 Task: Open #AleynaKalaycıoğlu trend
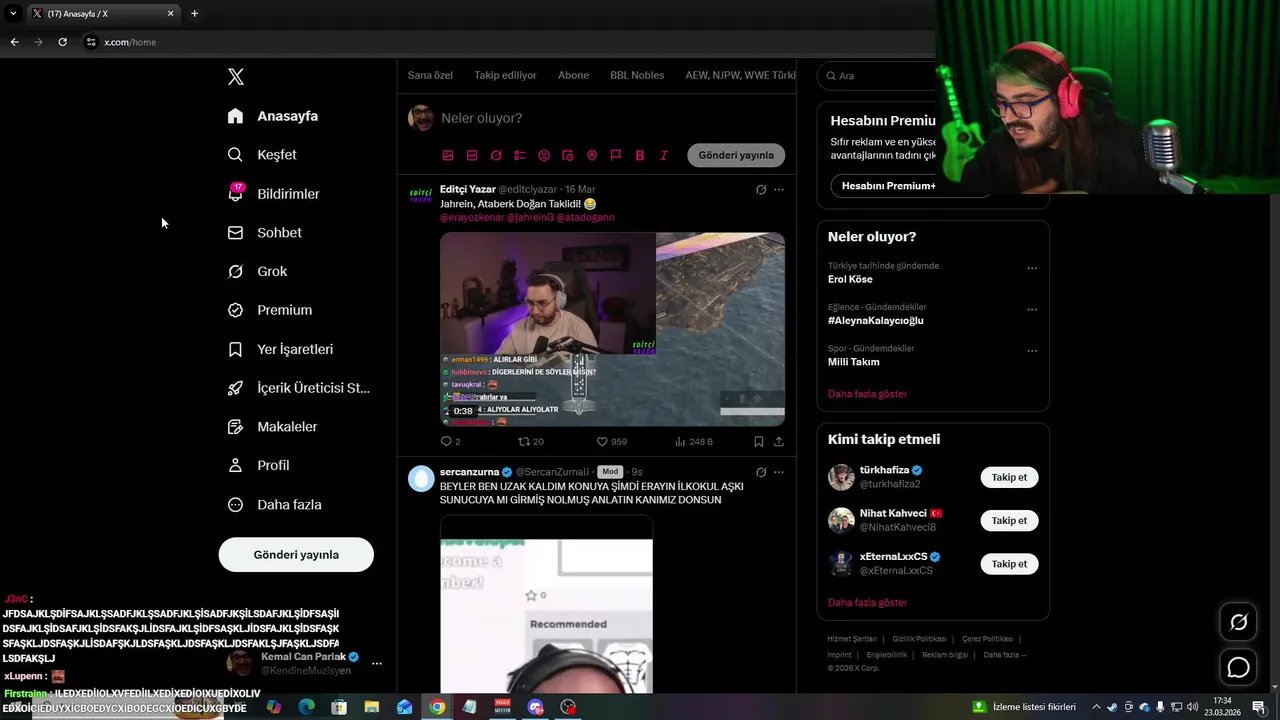point(876,321)
